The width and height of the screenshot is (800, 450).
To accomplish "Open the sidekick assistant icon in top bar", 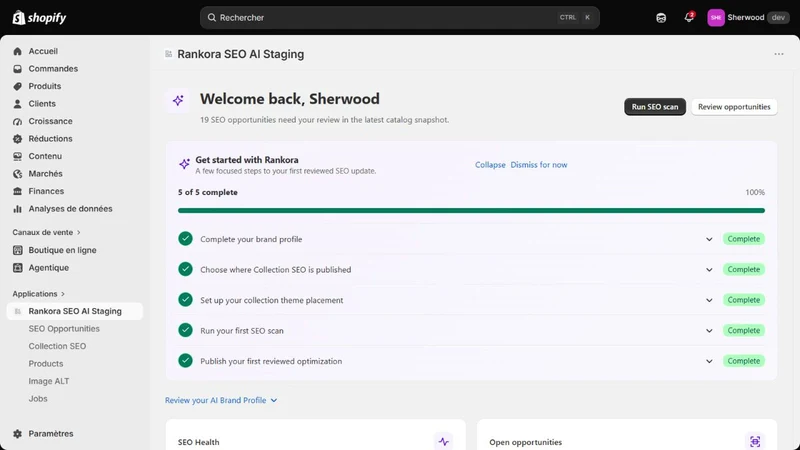I will coord(661,18).
